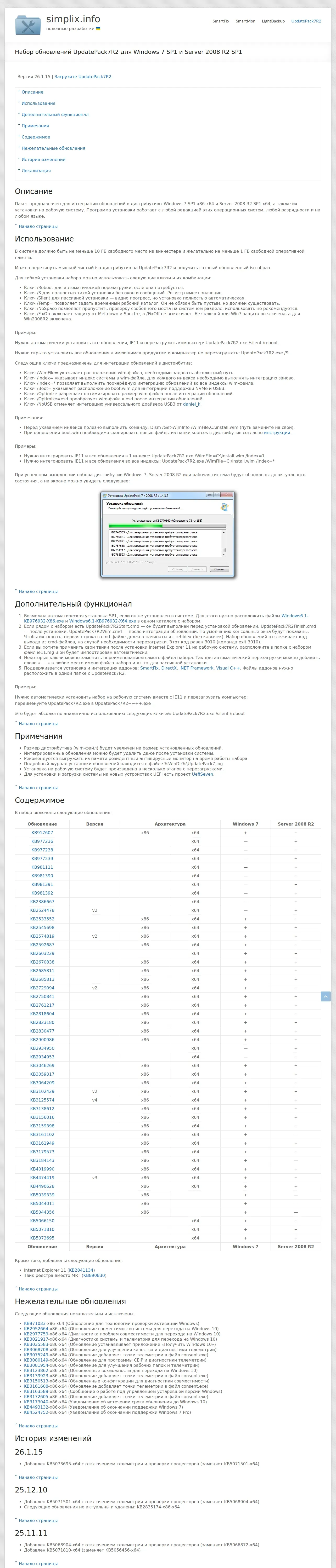Jump to Использование in the contents list
Viewport: 336px width, 1568px height.
(x=38, y=103)
